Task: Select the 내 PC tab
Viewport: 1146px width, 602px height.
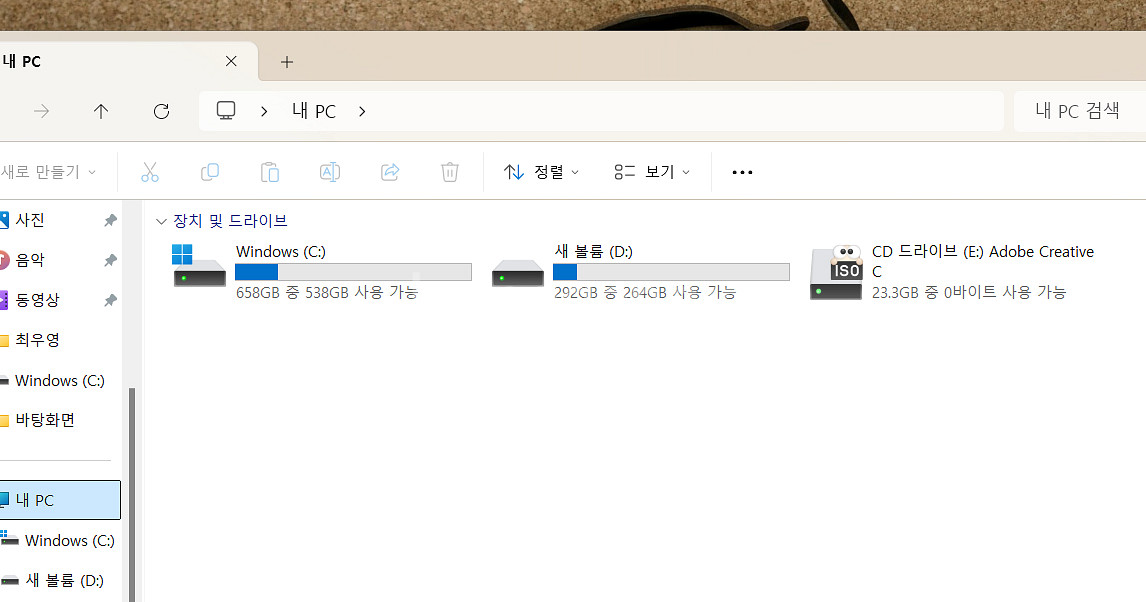Action: 128,61
